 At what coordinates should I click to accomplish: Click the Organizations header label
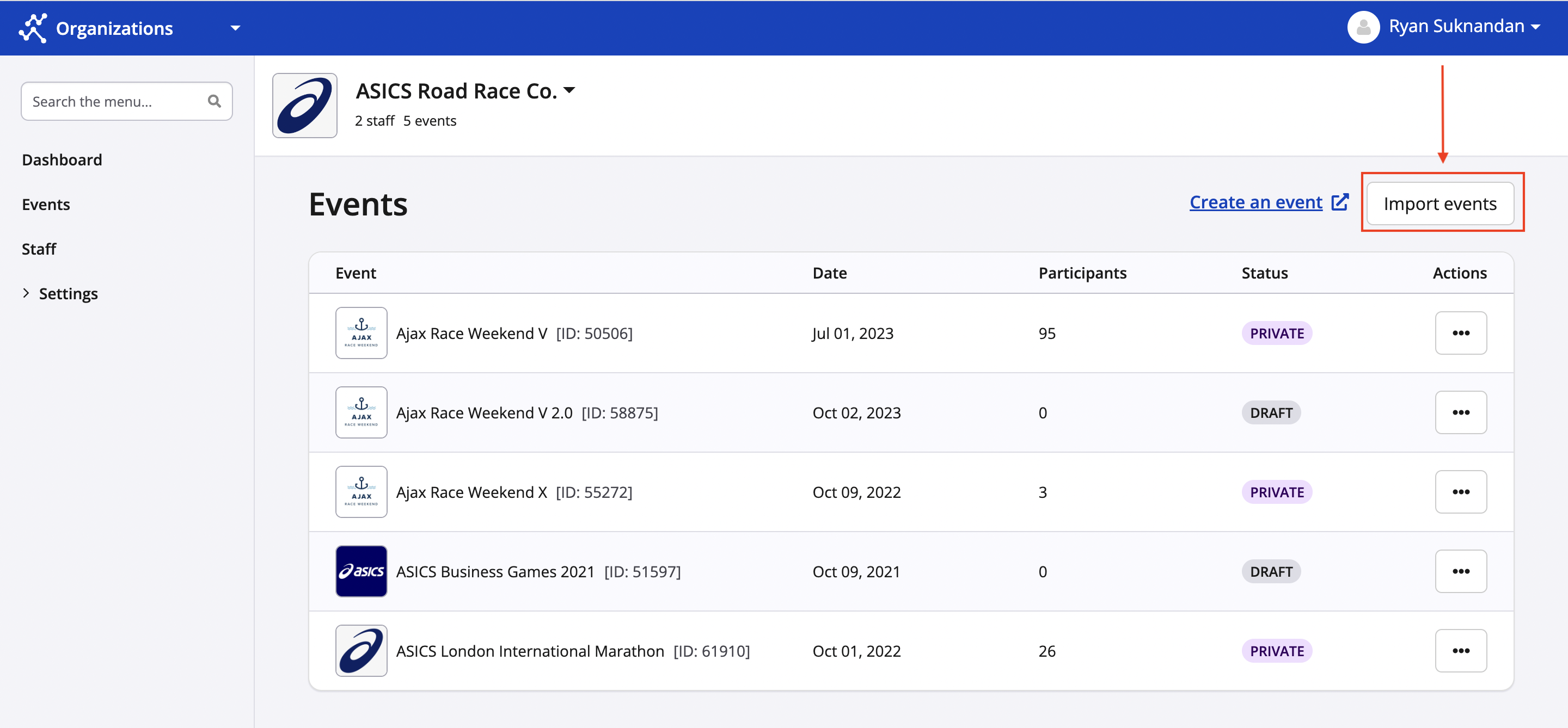(114, 28)
